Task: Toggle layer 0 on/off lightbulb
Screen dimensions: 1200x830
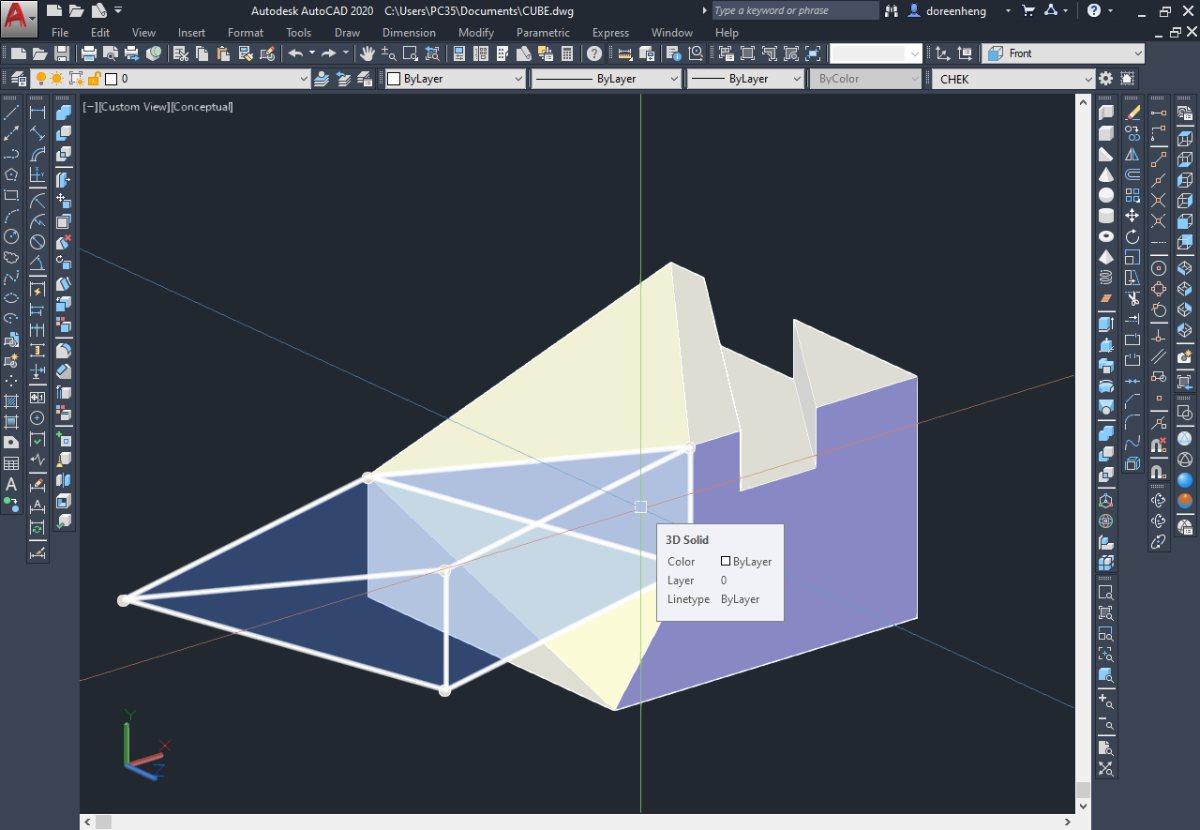Action: tap(41, 78)
